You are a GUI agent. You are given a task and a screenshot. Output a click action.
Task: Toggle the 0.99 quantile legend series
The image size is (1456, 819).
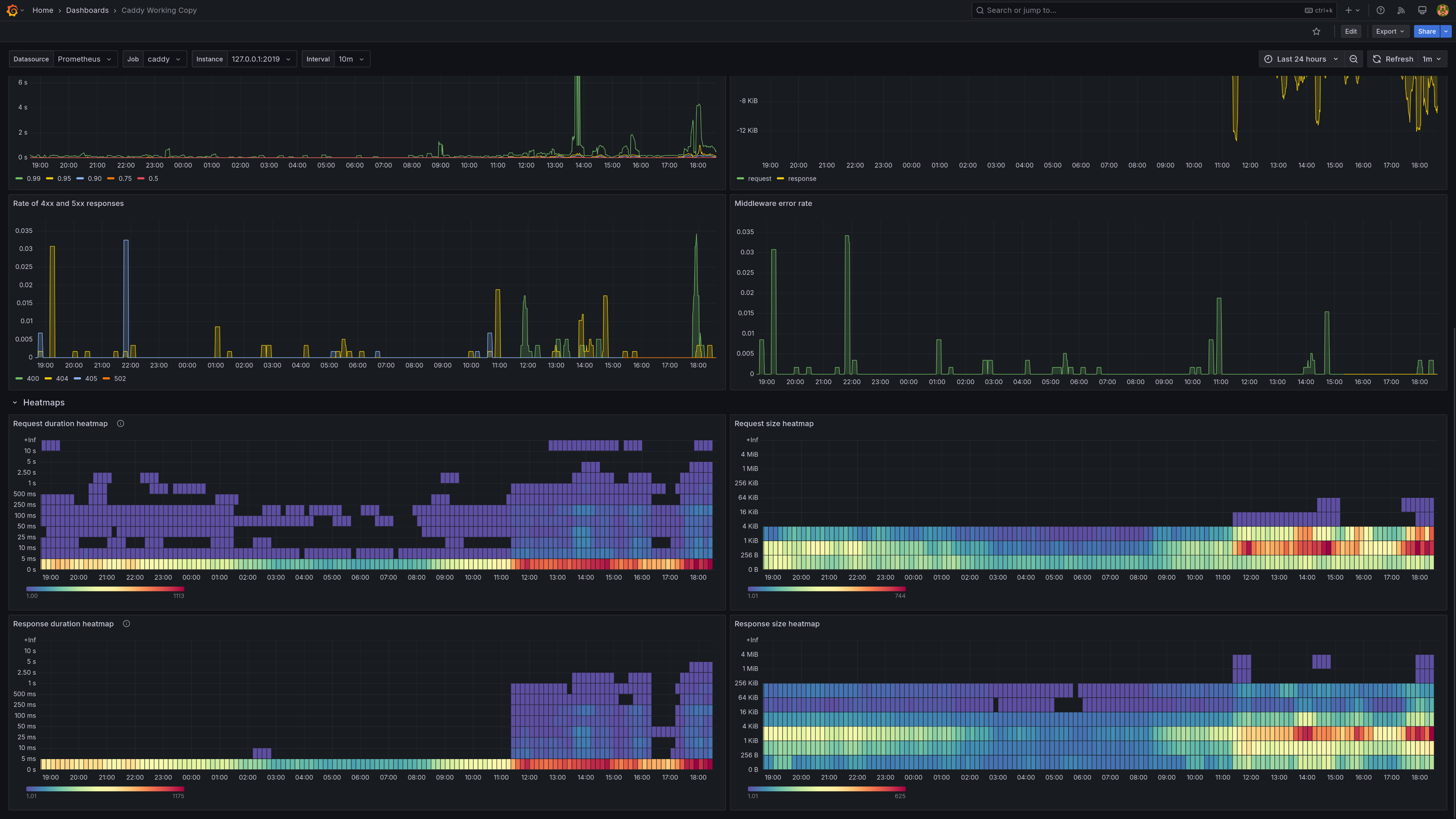pos(33,179)
